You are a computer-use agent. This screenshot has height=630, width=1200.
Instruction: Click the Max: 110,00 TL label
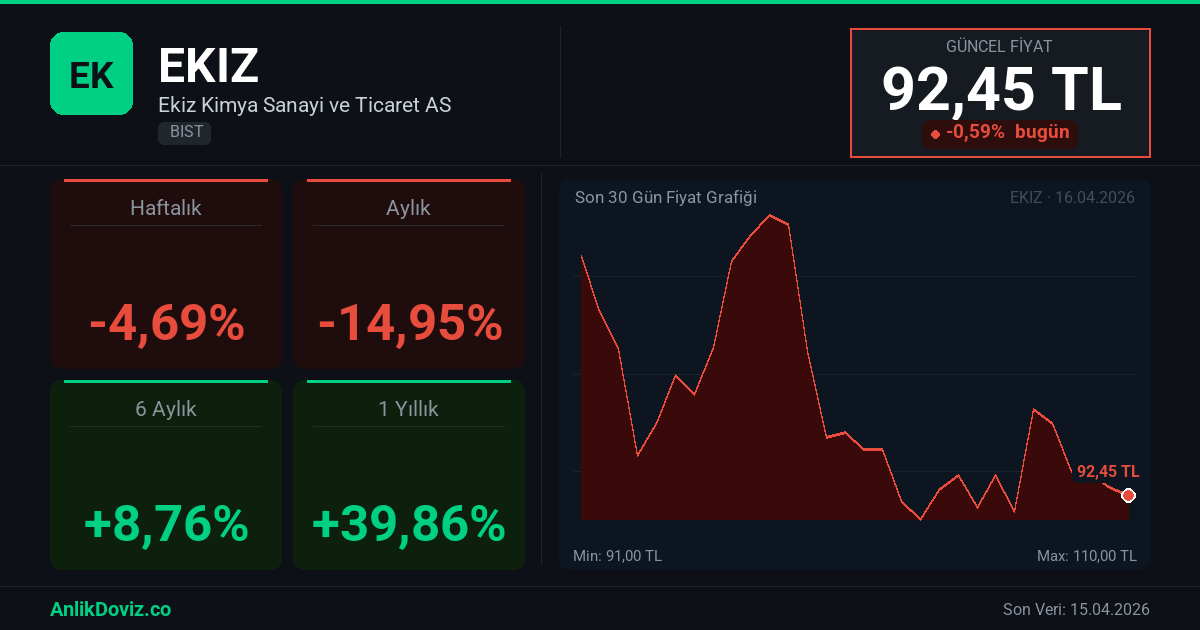1086,555
